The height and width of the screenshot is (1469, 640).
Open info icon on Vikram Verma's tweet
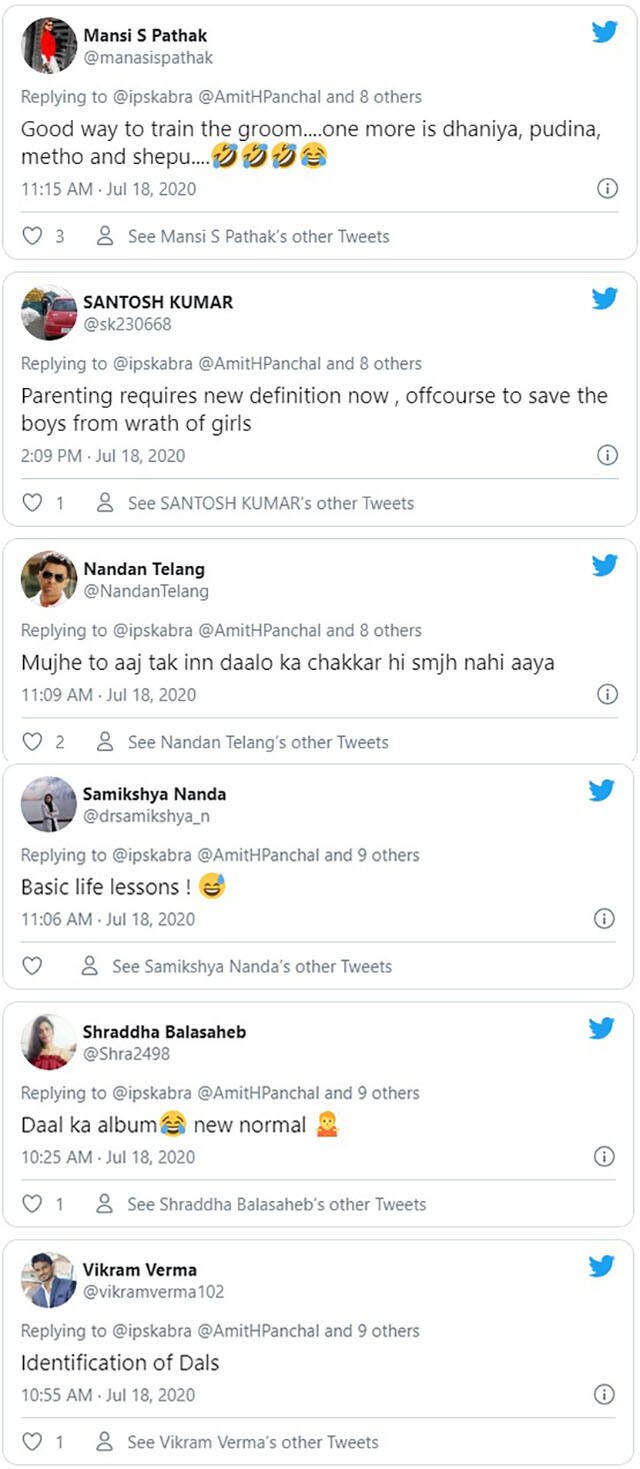604,1394
